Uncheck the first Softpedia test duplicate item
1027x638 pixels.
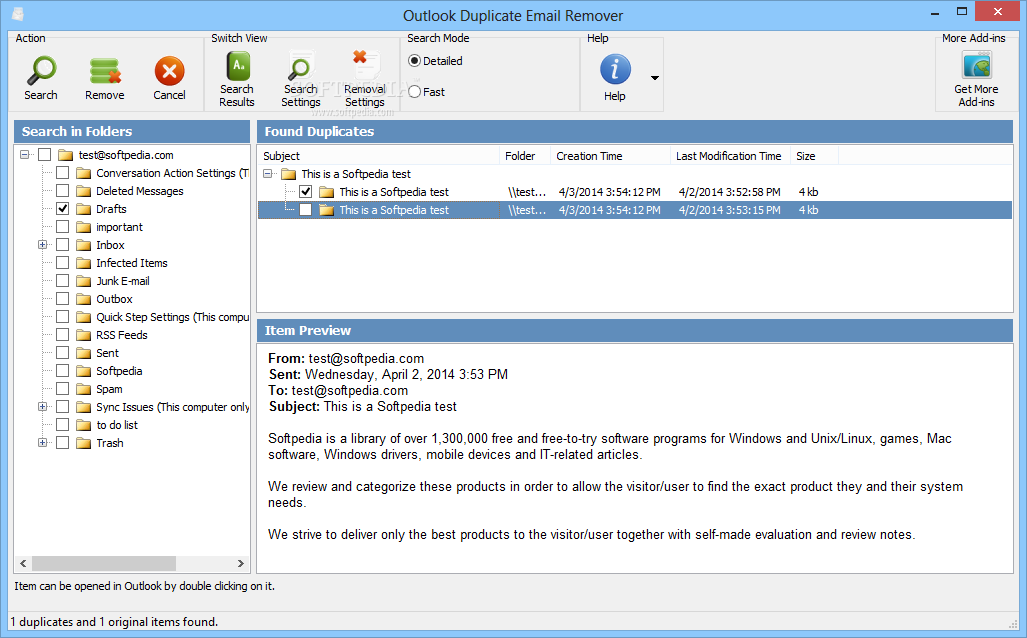[x=305, y=192]
